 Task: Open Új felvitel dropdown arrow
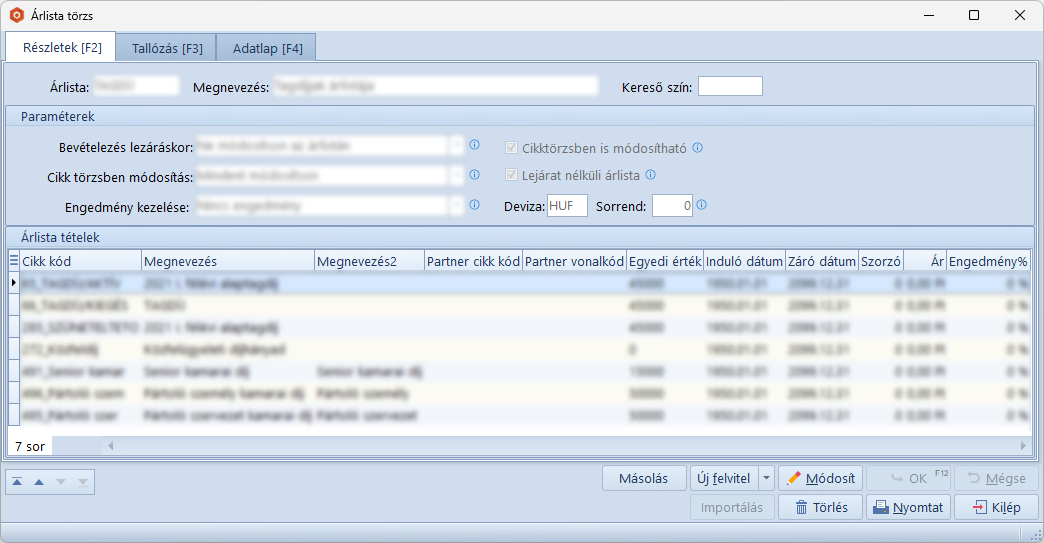767,478
